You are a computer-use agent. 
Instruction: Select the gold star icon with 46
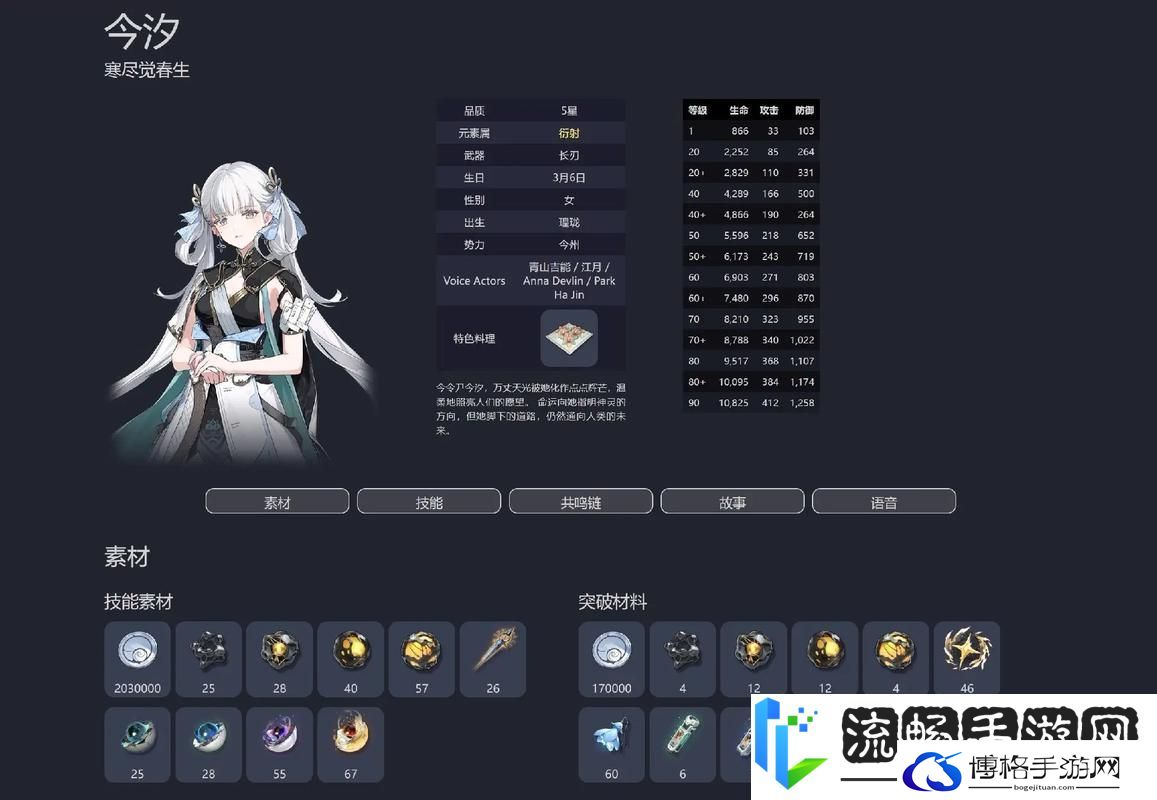coord(967,659)
